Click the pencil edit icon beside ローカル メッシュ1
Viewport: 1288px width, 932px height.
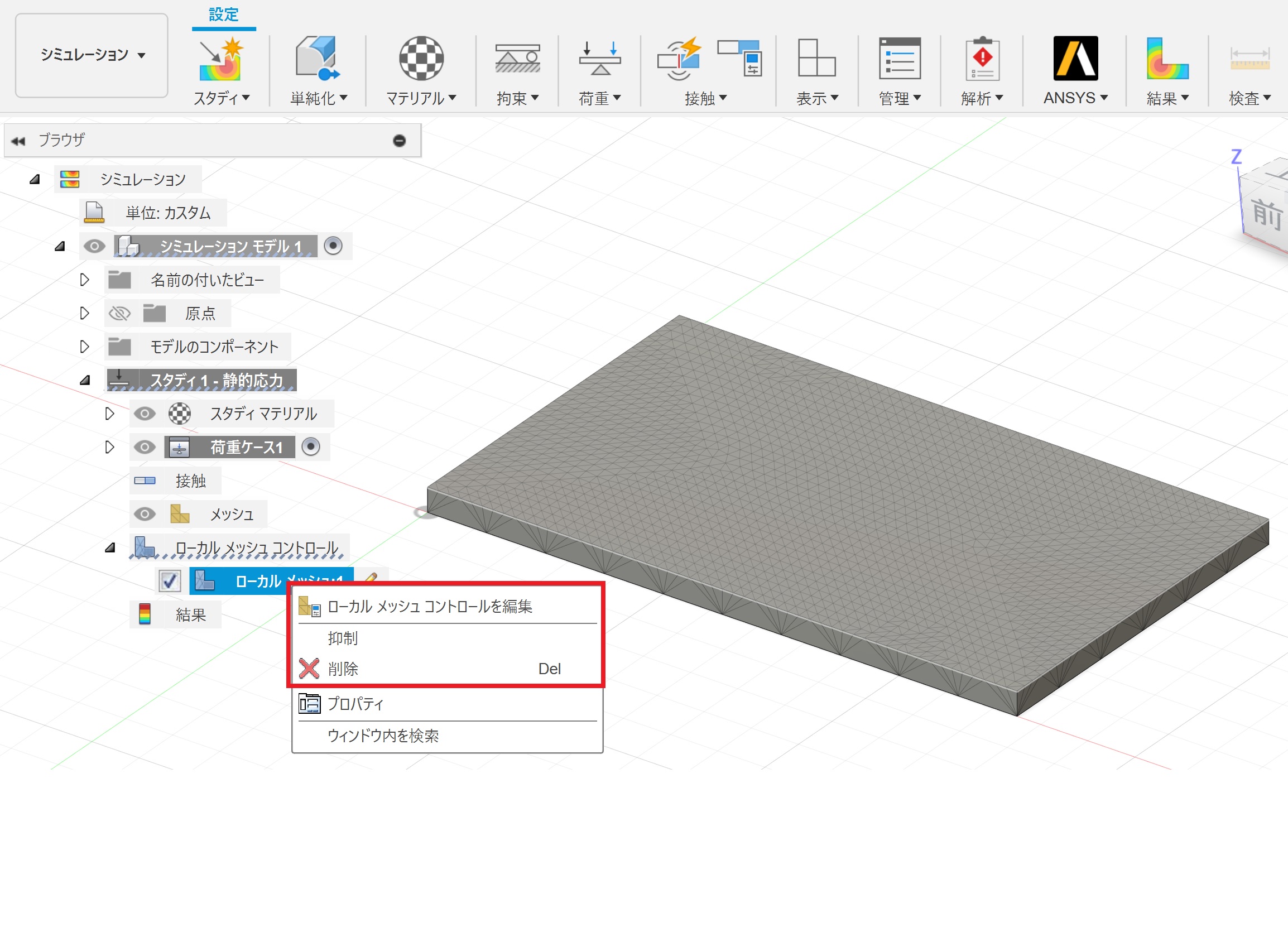coord(371,578)
